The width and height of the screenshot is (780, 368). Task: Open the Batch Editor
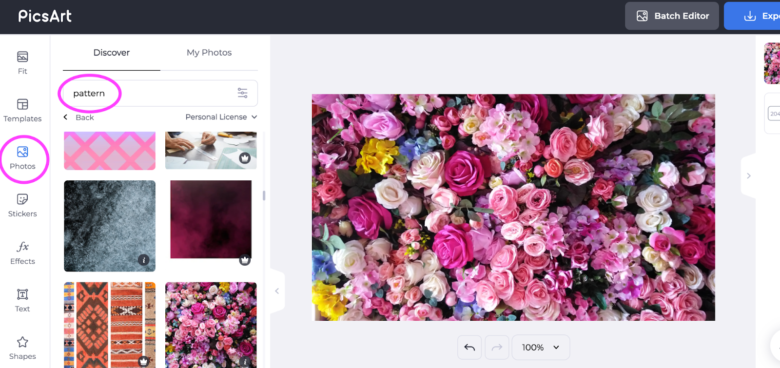672,16
